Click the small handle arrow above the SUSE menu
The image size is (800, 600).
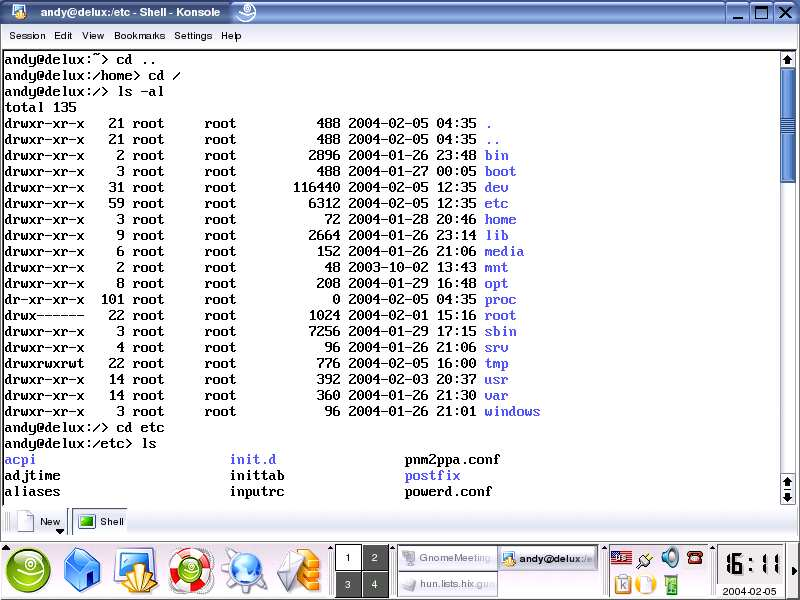(6, 547)
